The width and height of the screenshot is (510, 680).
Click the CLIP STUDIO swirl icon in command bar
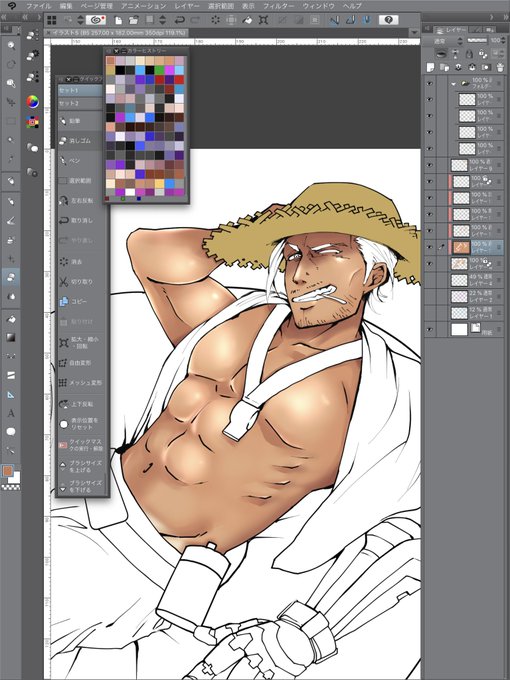coord(96,20)
